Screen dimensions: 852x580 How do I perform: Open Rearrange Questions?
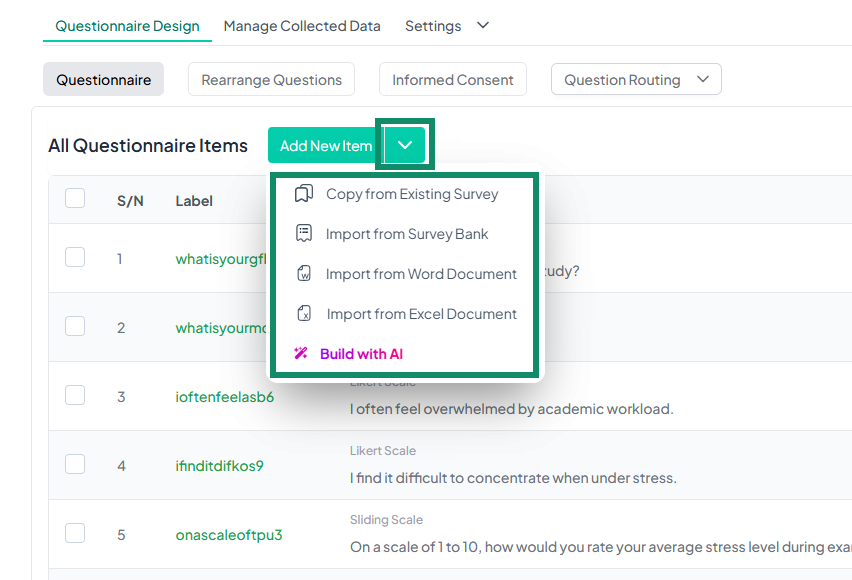271,79
